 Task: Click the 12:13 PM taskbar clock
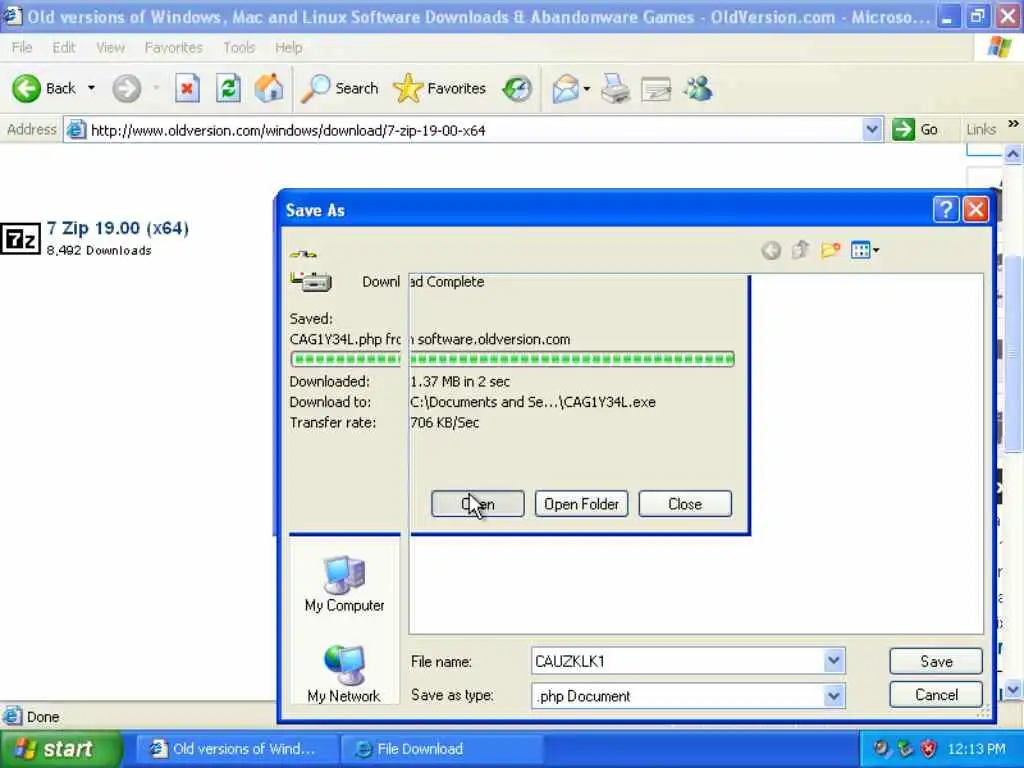[976, 748]
